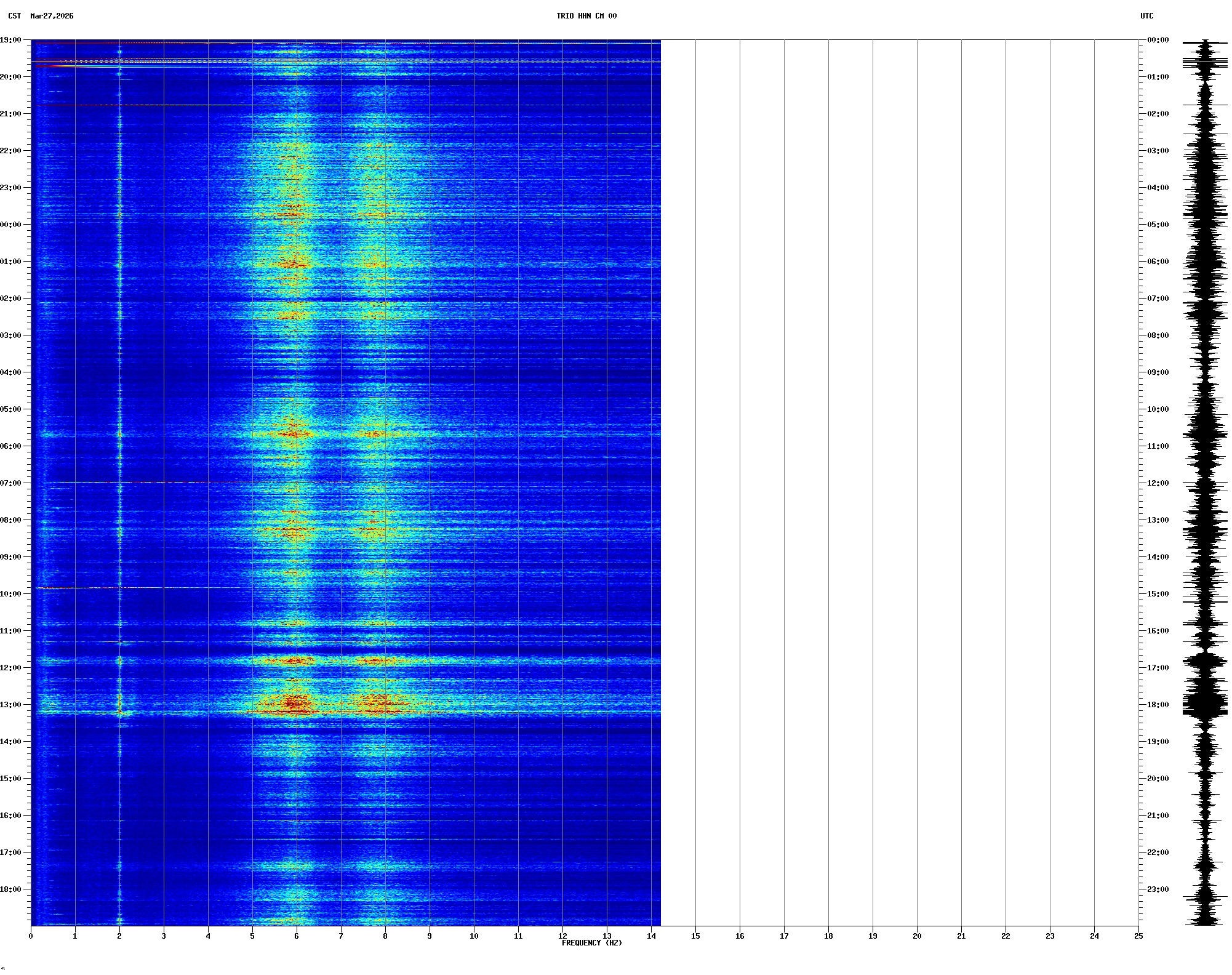
Task: Click the 10 Hz frequency tick label
Action: 474,936
